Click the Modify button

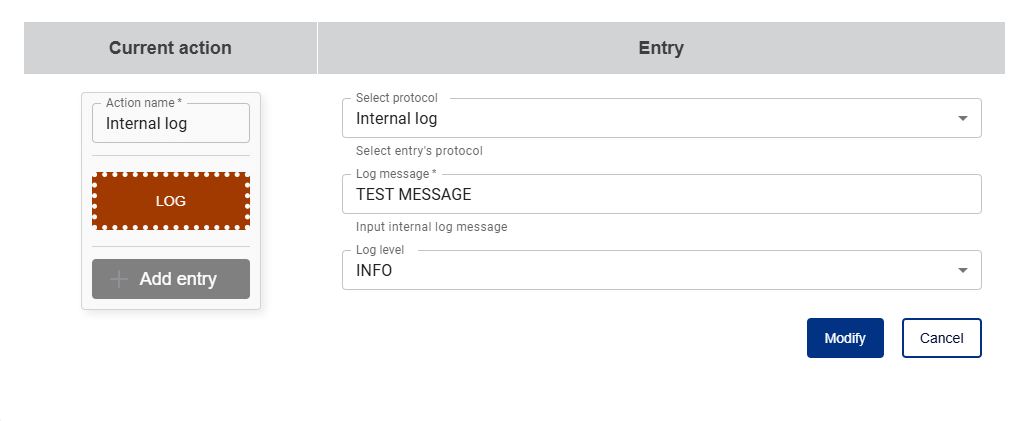845,338
